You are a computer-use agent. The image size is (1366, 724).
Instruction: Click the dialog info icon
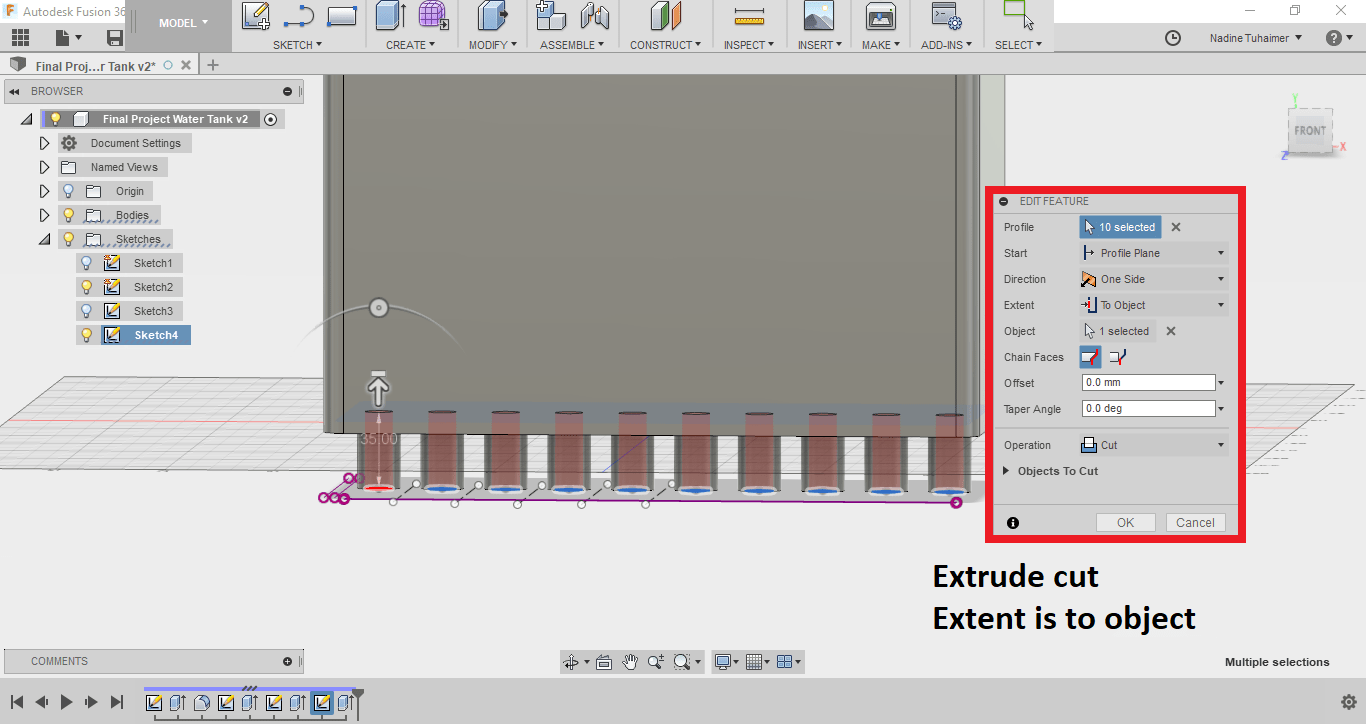[x=1013, y=523]
